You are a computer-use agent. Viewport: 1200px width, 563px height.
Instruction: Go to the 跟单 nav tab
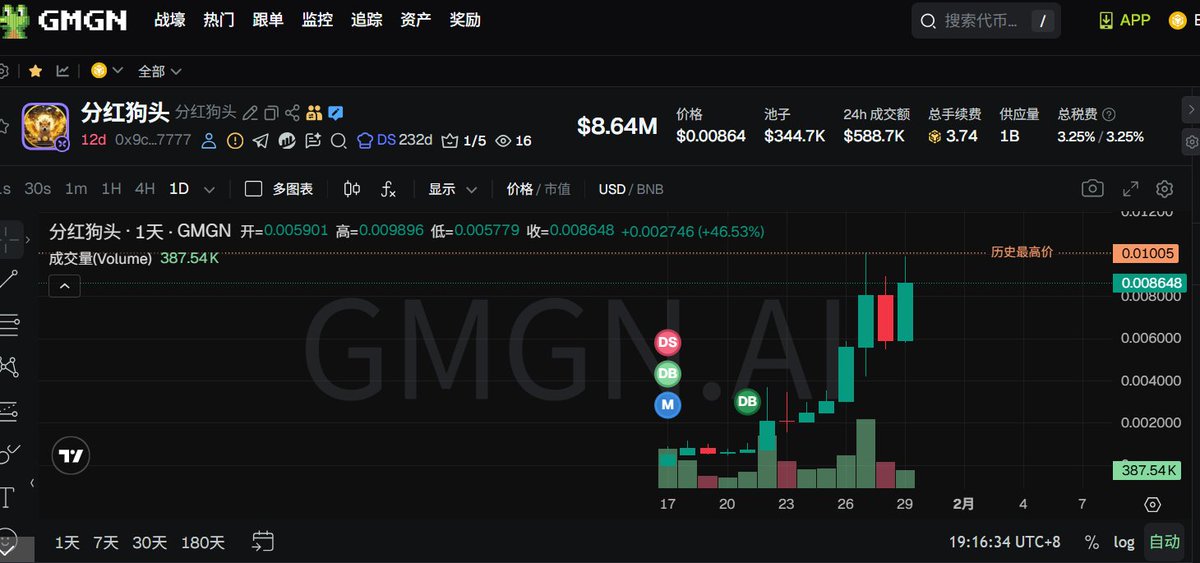[x=268, y=20]
